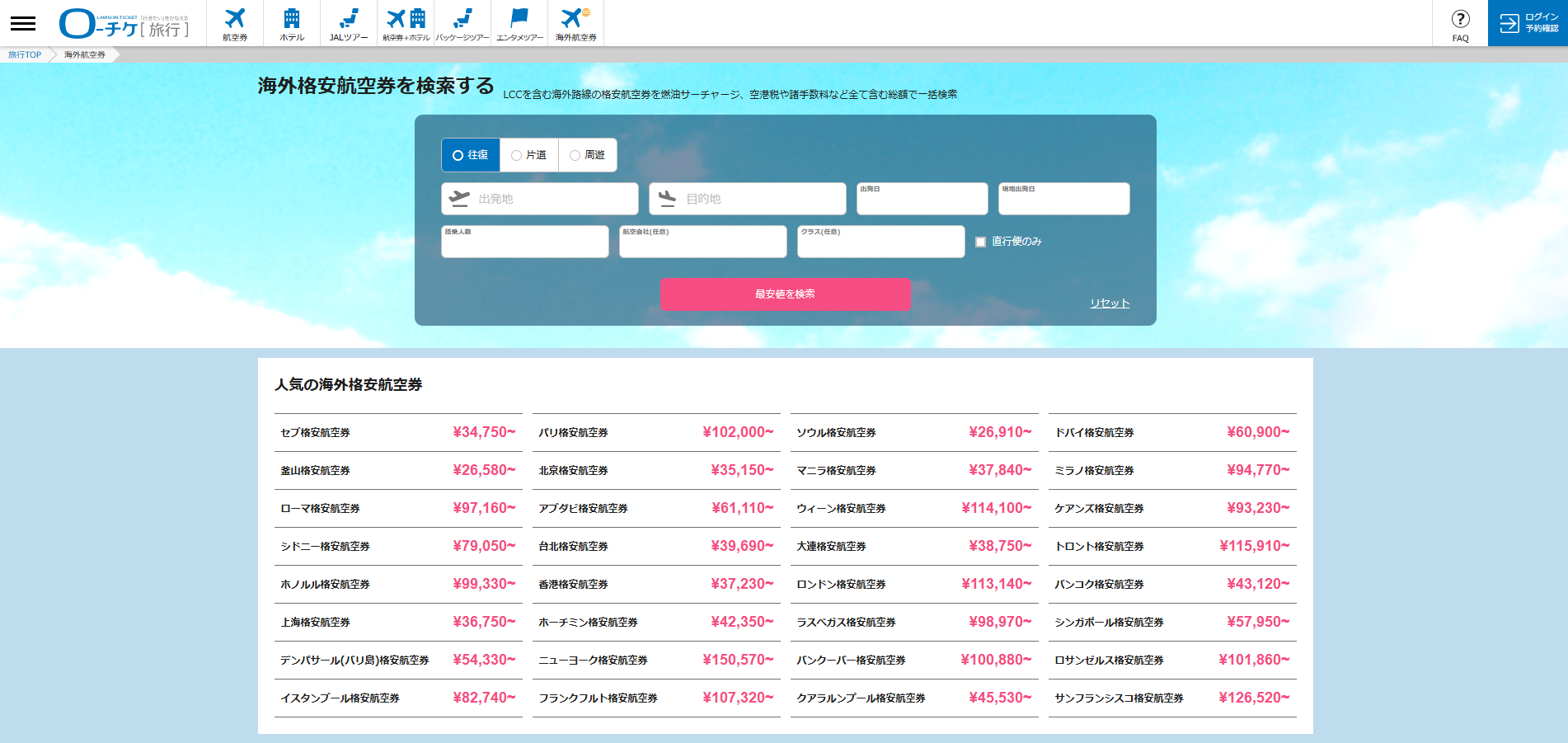This screenshot has width=1568, height=743.
Task: Open the 搭乗人数 passenger selector
Action: pos(525,242)
